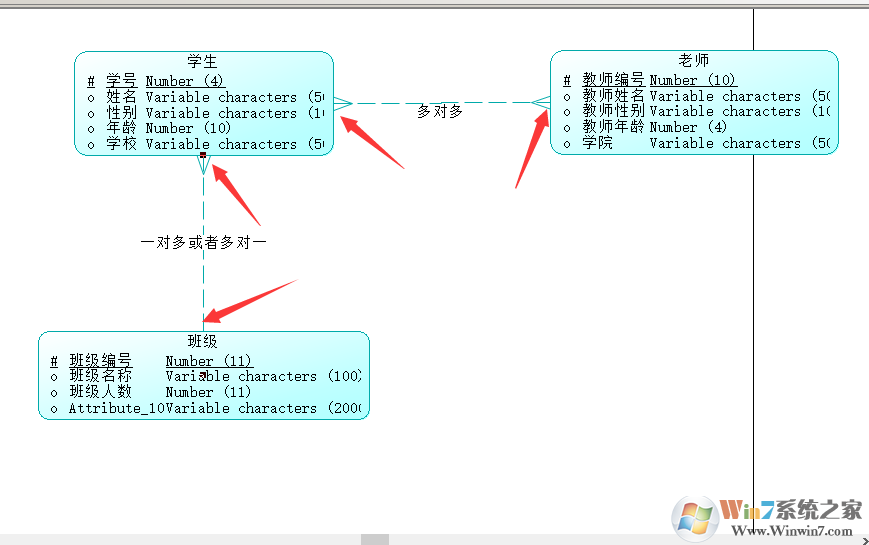
Task: Click the 多对多 relationship label
Action: 439,111
